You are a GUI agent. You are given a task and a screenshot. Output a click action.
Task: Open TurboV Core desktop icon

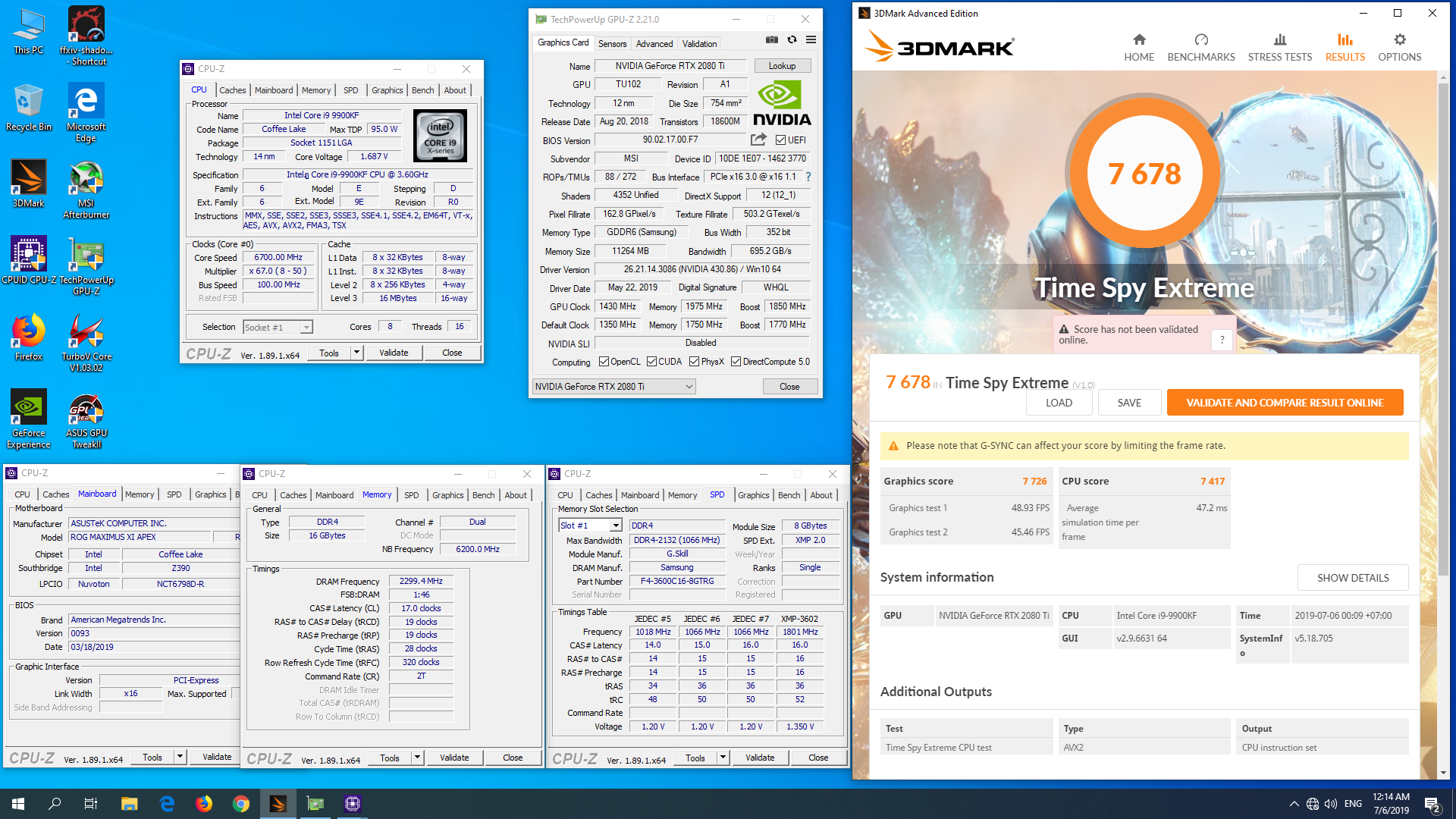86,342
